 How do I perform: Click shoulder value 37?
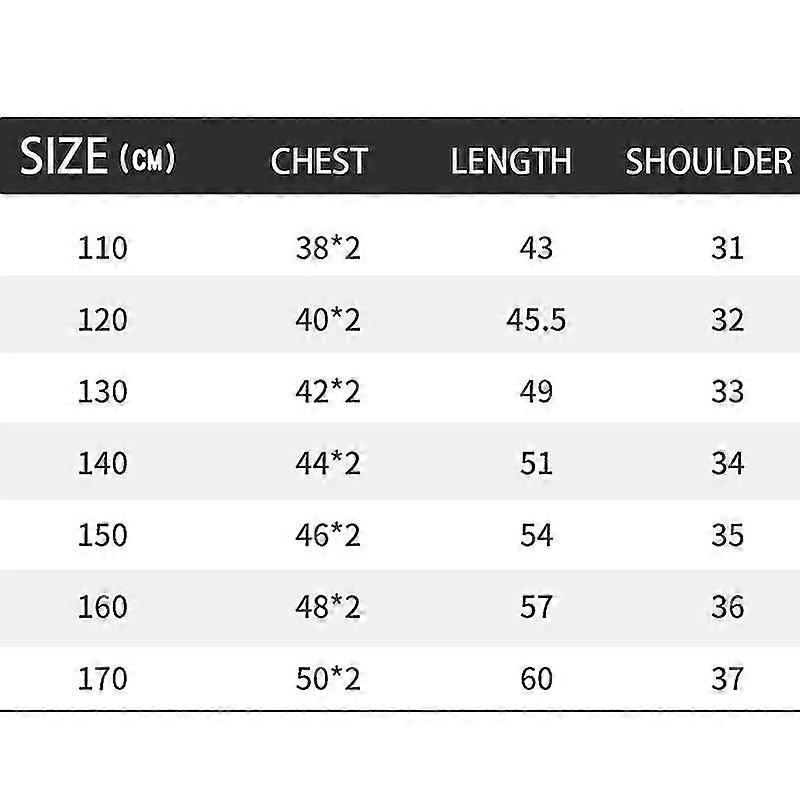click(x=728, y=679)
